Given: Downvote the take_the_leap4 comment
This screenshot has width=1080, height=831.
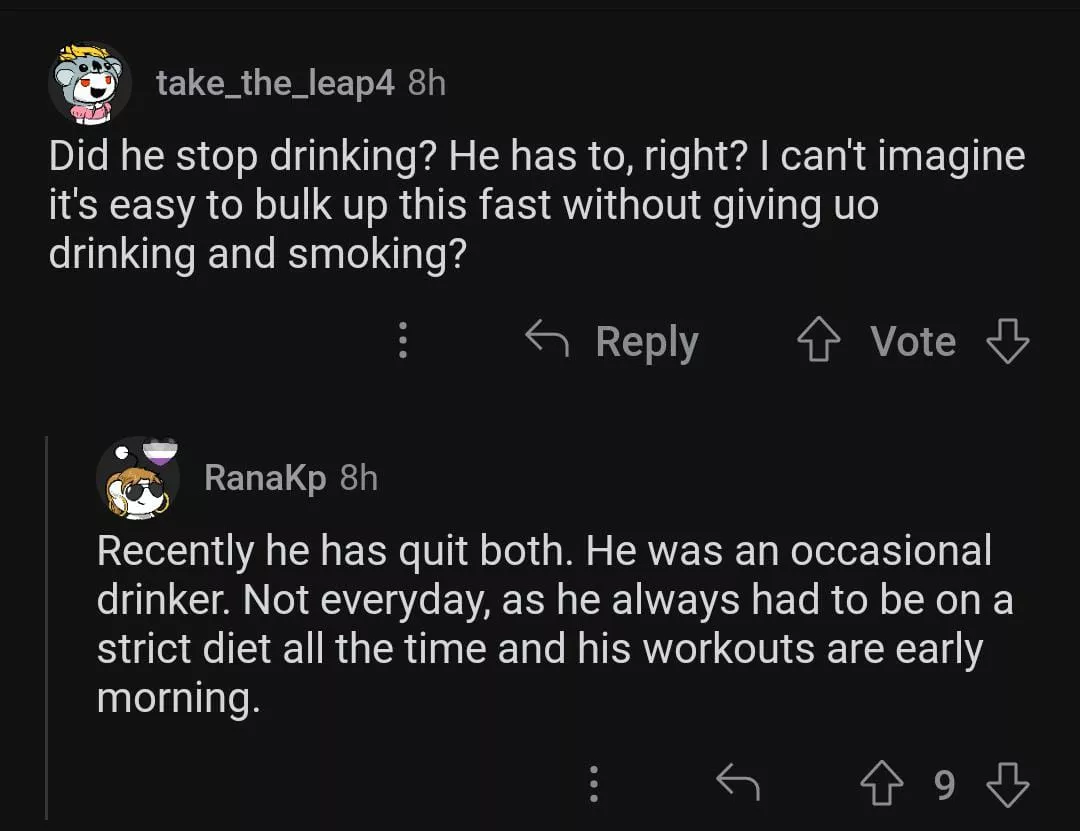Looking at the screenshot, I should click(1007, 342).
